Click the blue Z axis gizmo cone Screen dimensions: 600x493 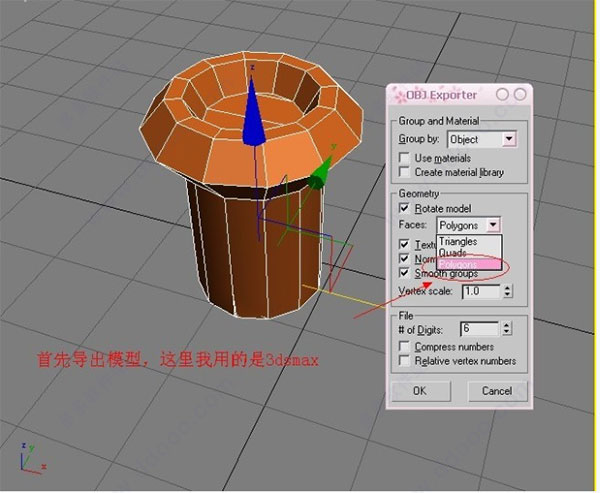click(253, 115)
